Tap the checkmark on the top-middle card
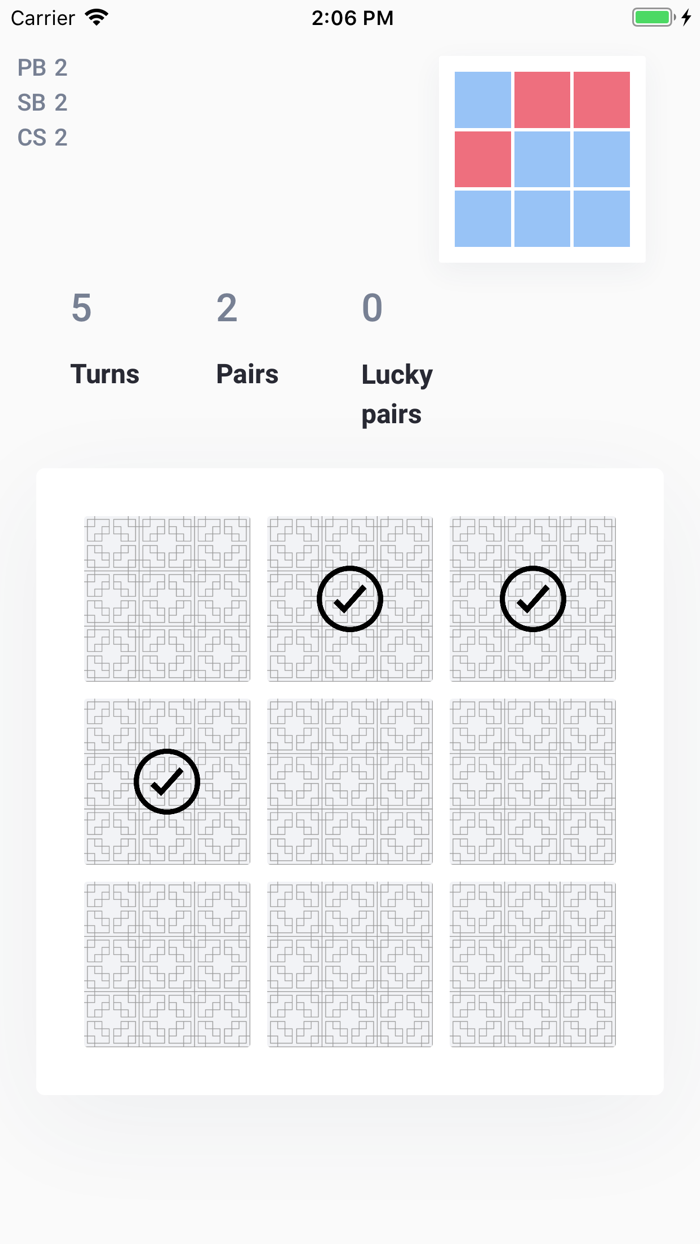The image size is (700, 1244). tap(350, 599)
